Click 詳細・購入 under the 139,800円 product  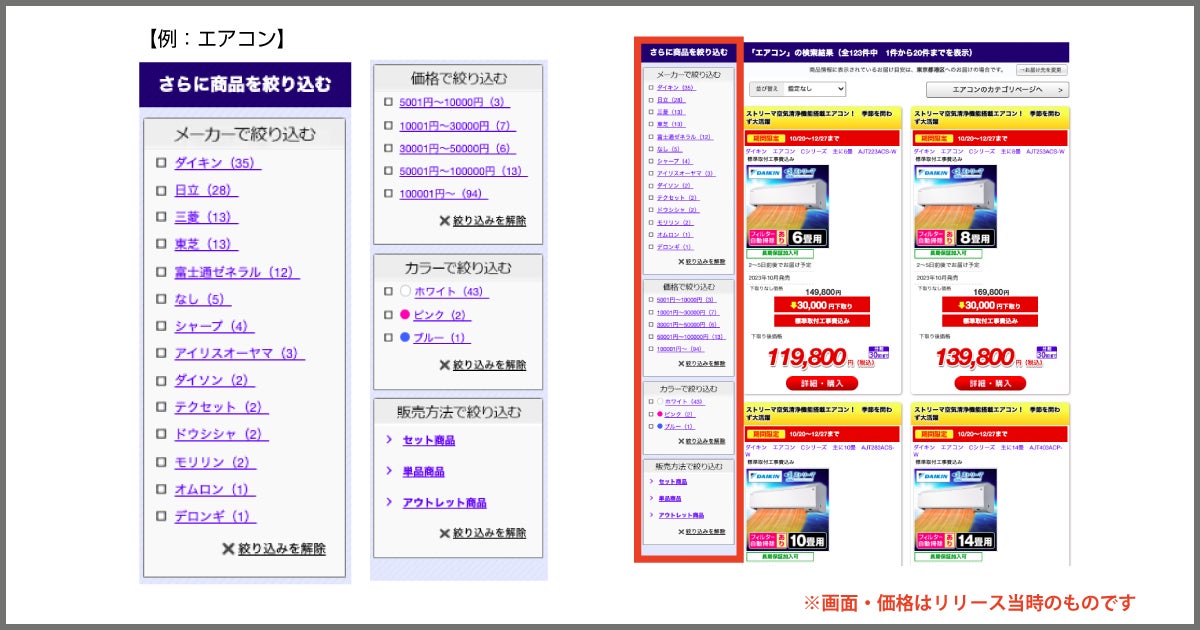(990, 383)
